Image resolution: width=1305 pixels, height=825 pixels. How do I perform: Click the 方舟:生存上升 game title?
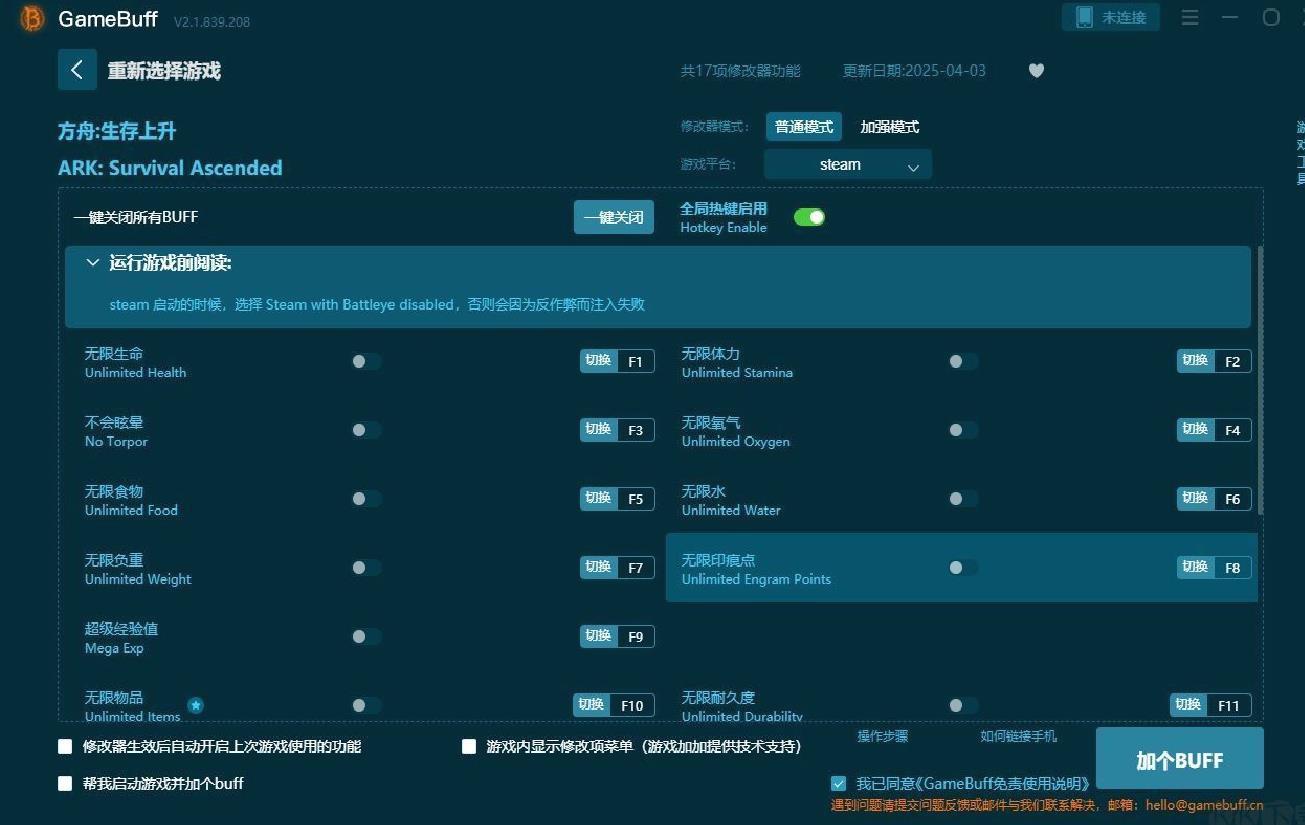tap(117, 131)
